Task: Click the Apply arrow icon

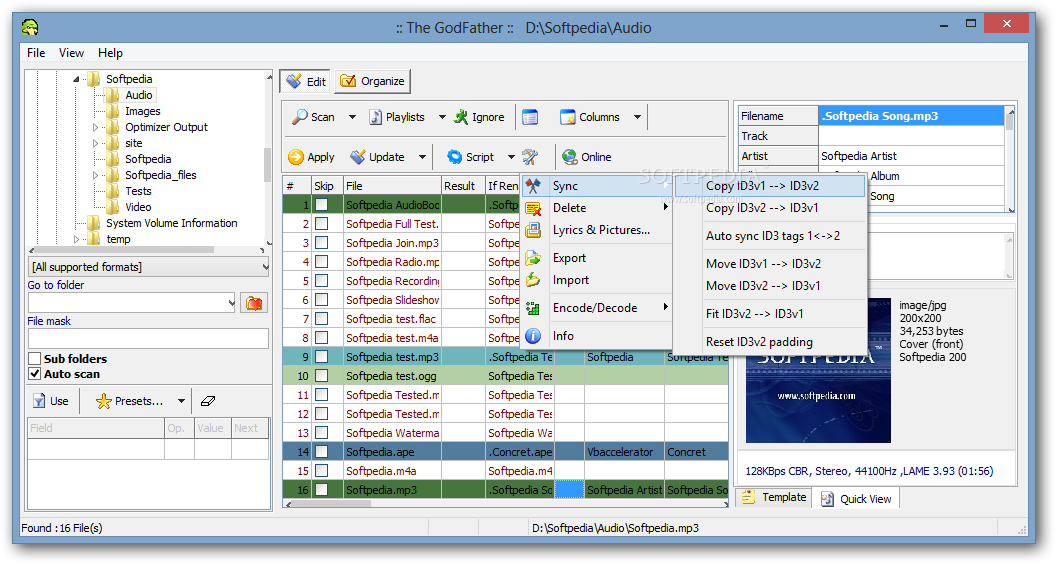Action: [296, 157]
